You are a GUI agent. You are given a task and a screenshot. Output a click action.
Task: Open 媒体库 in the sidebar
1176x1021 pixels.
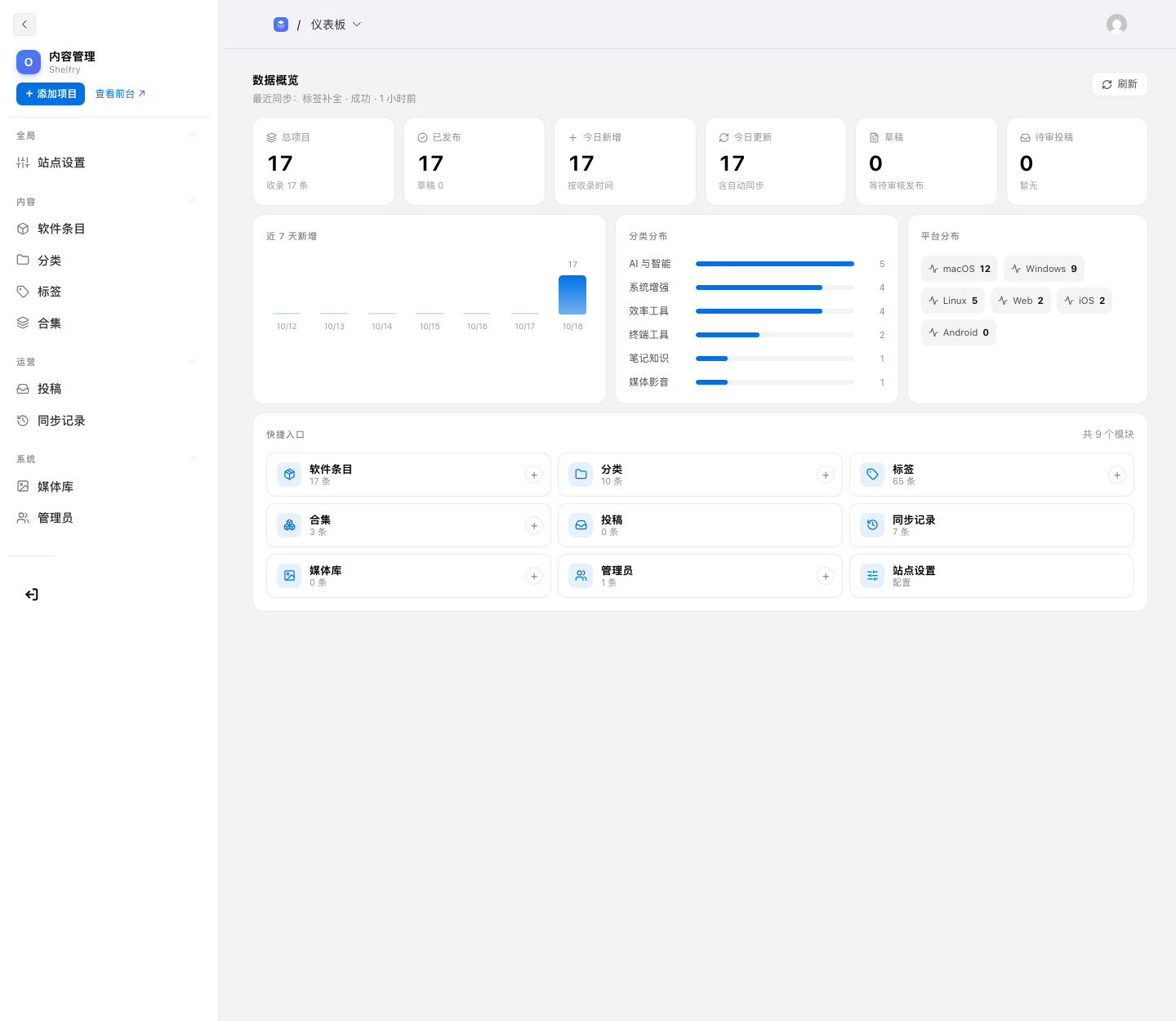click(109, 487)
